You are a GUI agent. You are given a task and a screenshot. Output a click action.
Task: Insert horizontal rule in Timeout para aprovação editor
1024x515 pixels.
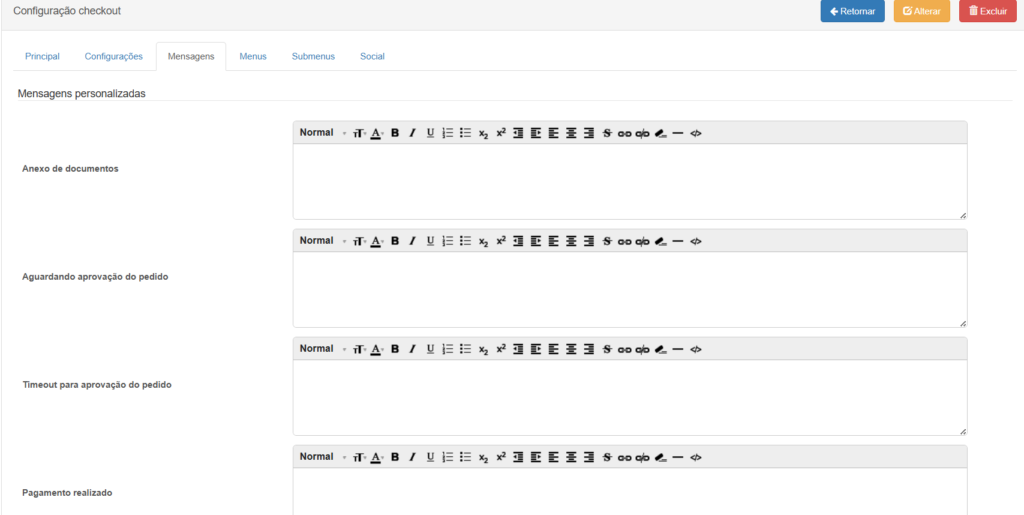pyautogui.click(x=678, y=349)
